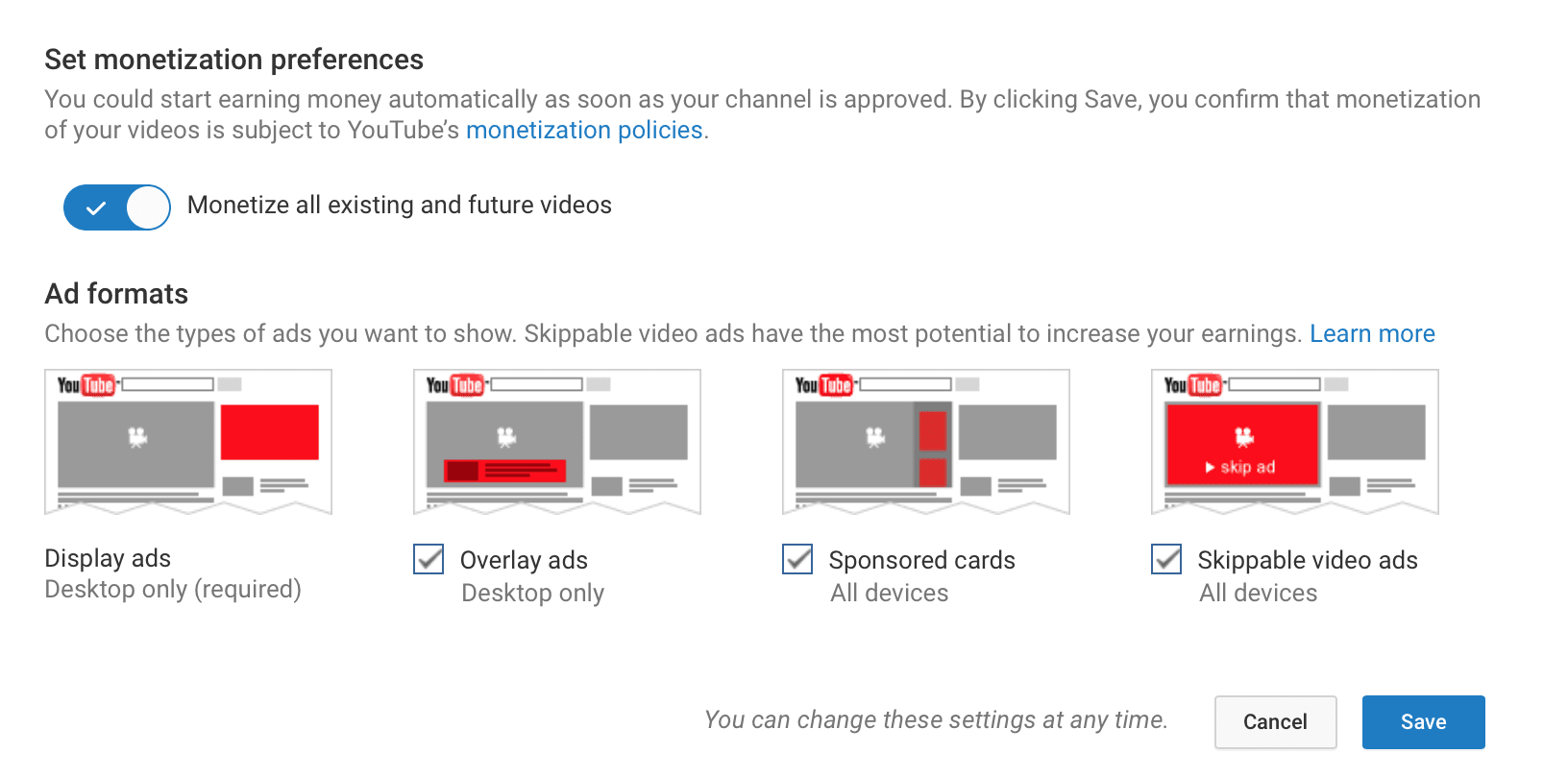Select the Overlay ads preview thumbnail

(557, 442)
